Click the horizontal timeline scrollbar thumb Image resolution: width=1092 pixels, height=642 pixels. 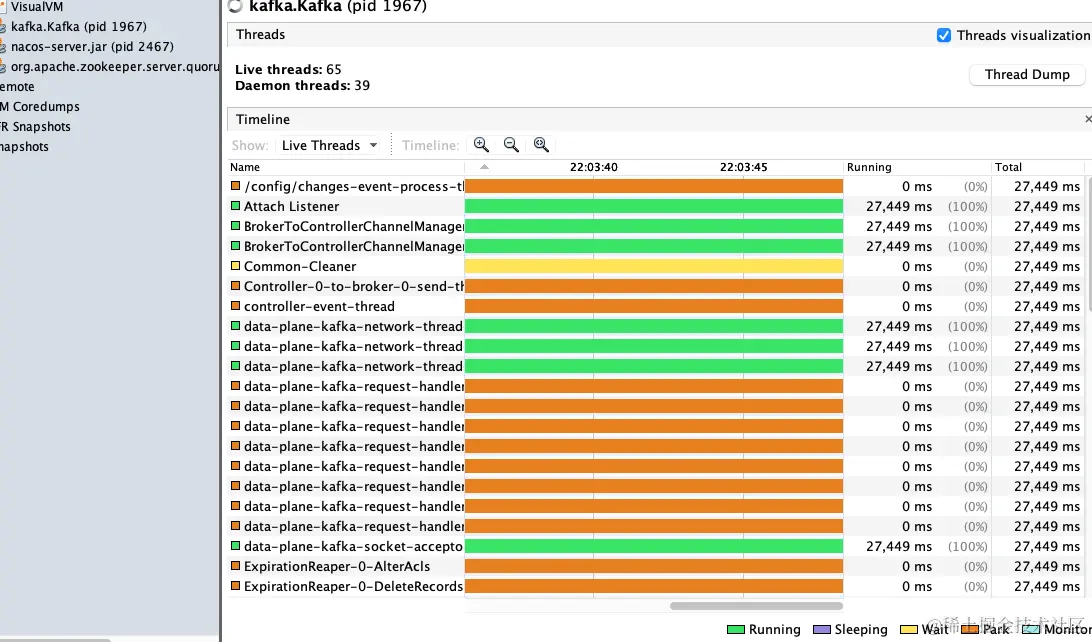[x=756, y=606]
